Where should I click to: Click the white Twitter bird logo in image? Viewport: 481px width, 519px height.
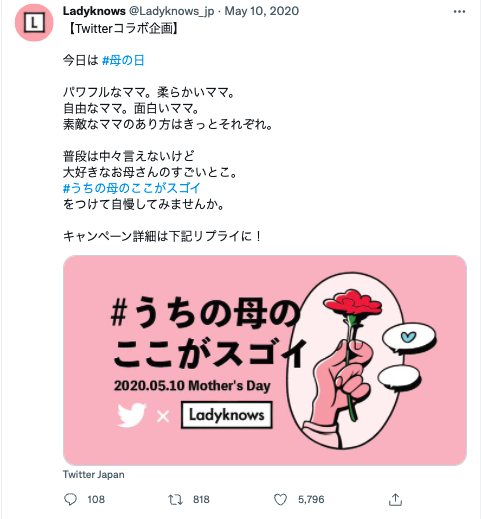pos(132,415)
